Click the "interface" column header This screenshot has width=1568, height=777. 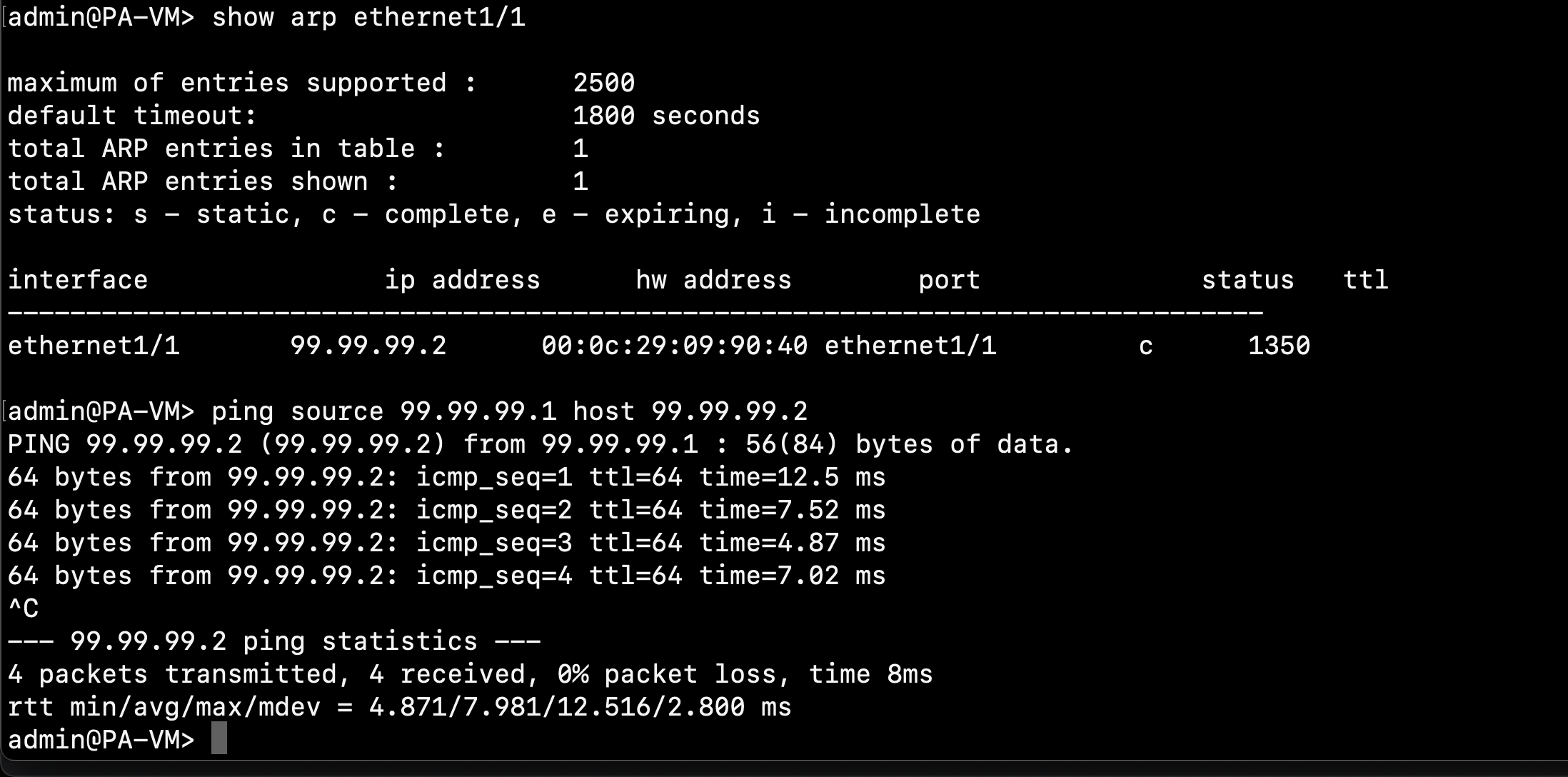(x=78, y=280)
